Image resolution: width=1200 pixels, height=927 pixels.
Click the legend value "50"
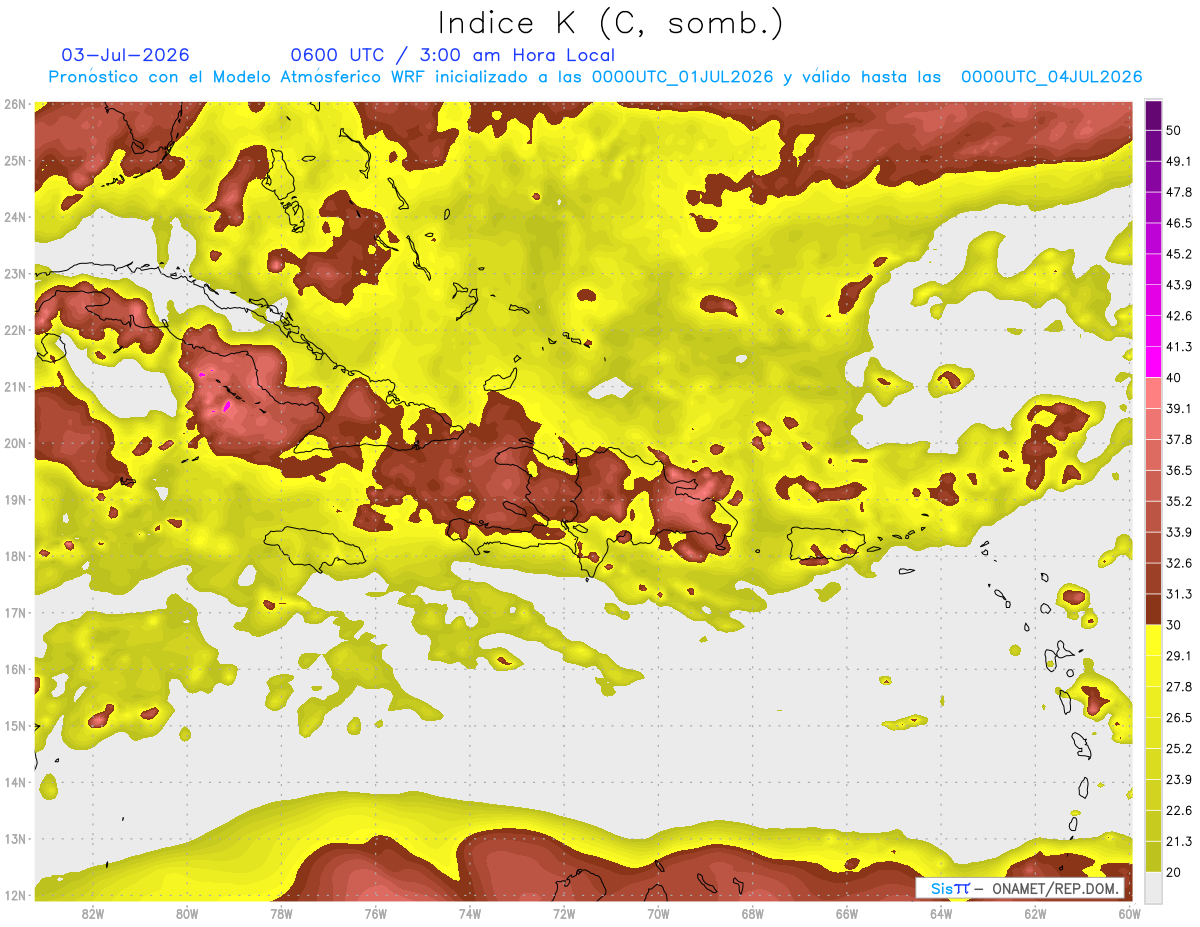click(x=1174, y=130)
